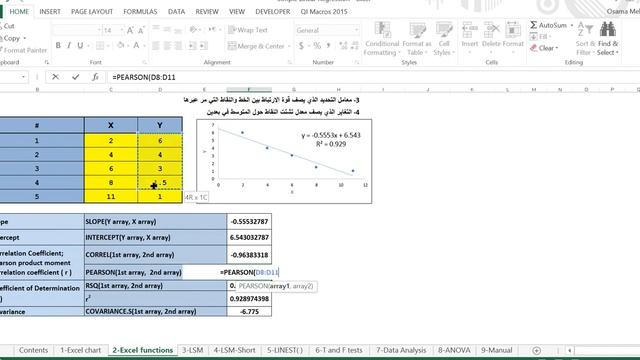
Task: Open the Font Color dropdown arrow
Action: [145, 46]
